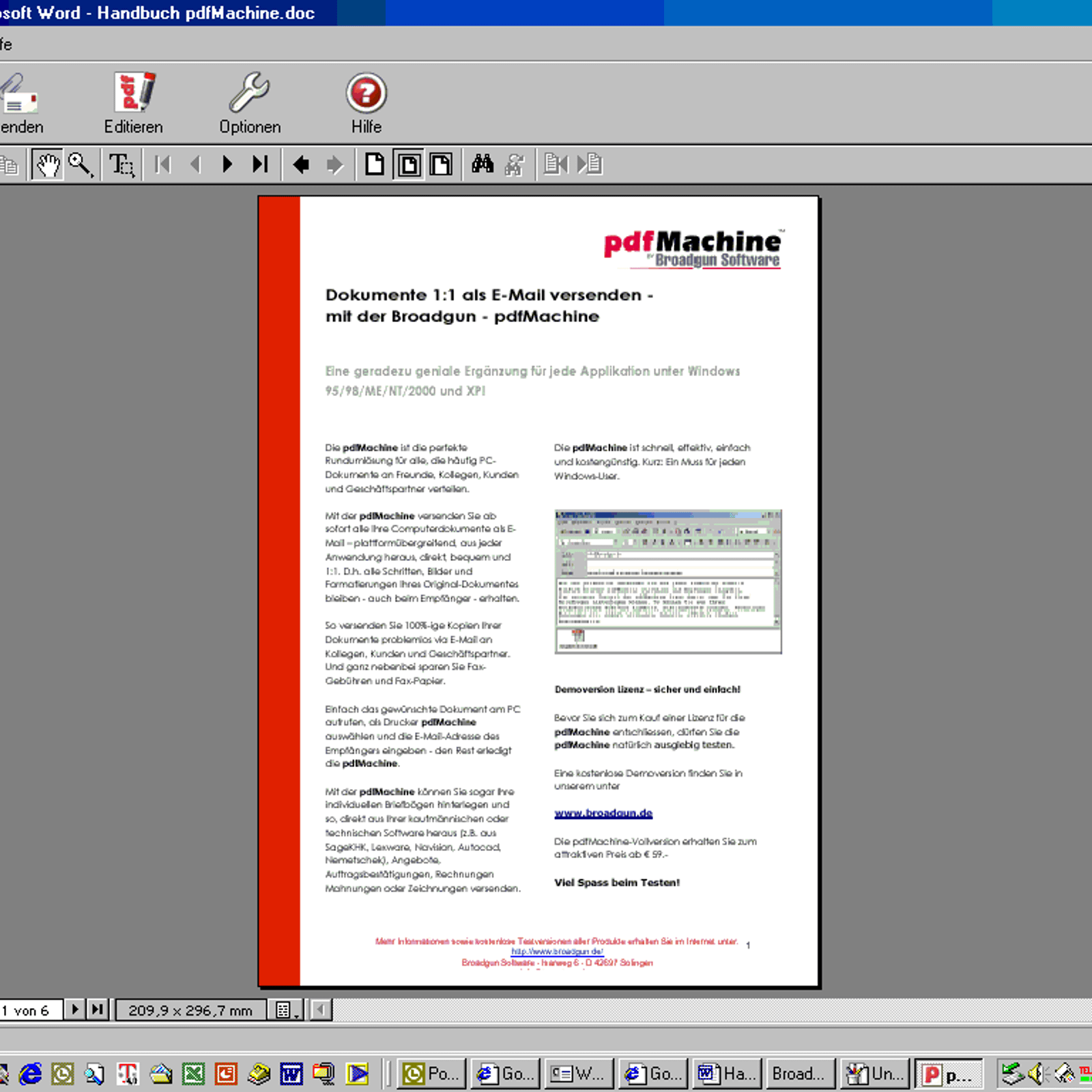Click the copy icon in toolbar
Screen dimensions: 1092x1092
pyautogui.click(x=10, y=164)
